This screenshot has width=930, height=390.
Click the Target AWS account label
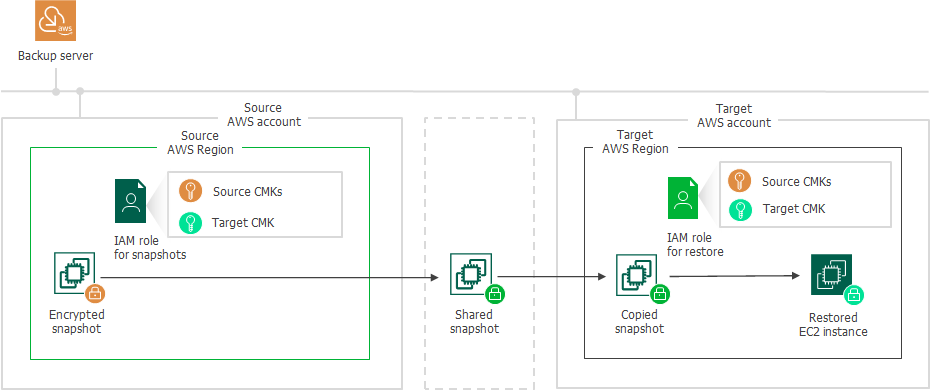point(734,116)
